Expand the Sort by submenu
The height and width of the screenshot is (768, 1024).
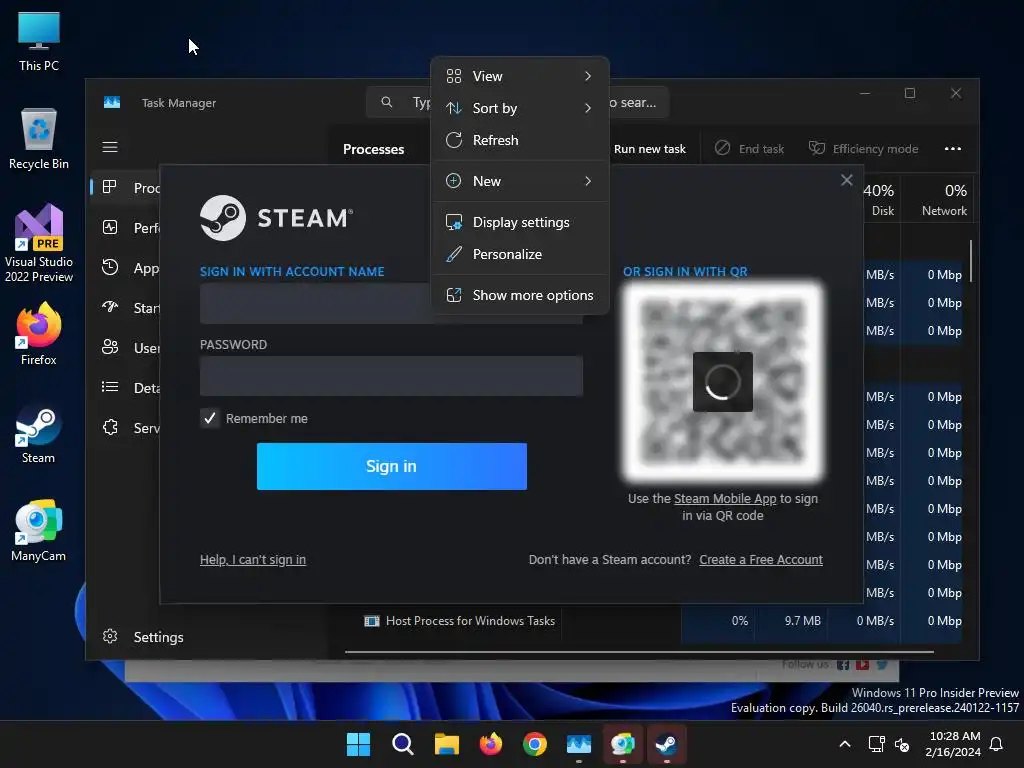click(x=520, y=108)
